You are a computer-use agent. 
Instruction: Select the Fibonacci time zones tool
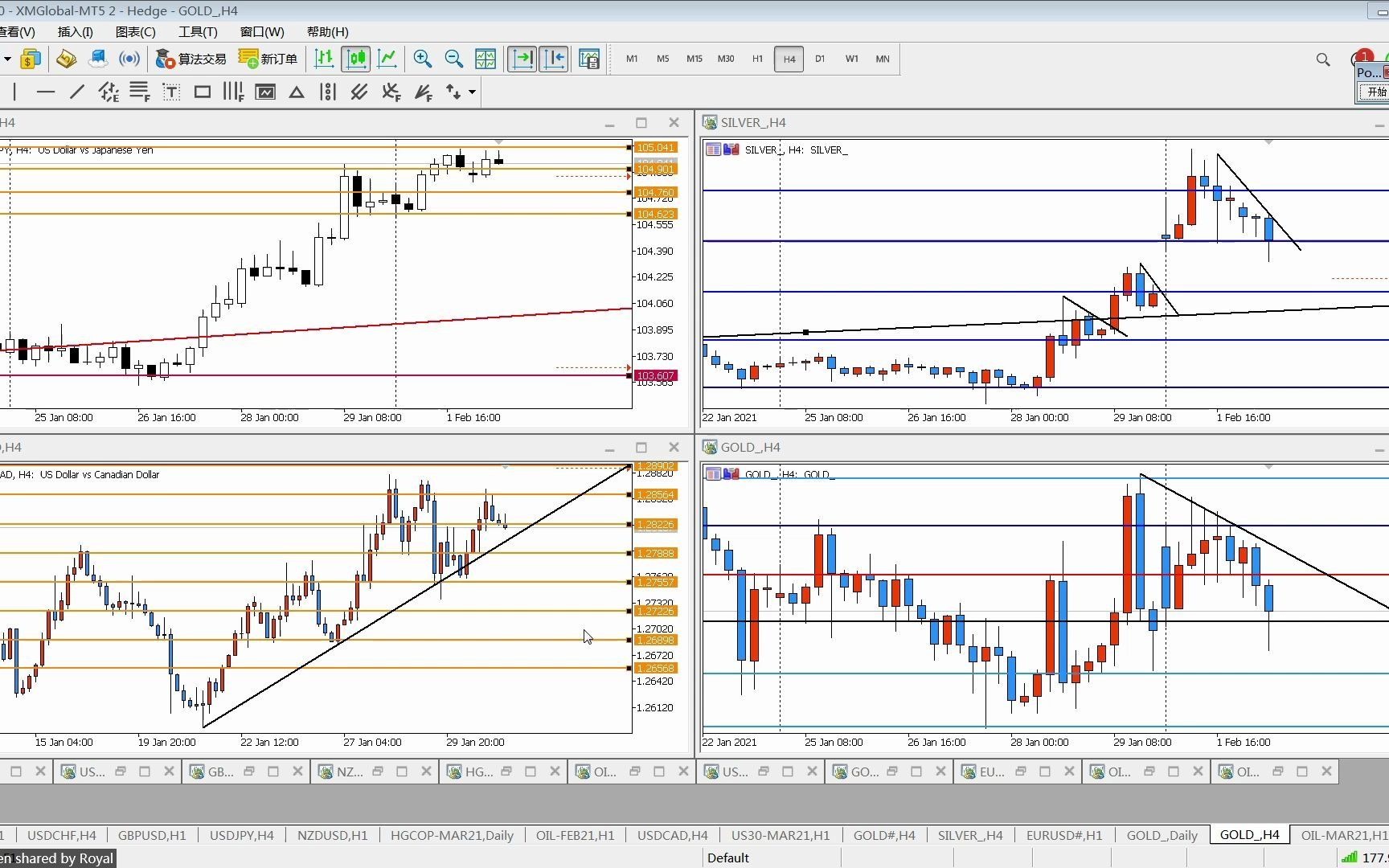click(233, 92)
